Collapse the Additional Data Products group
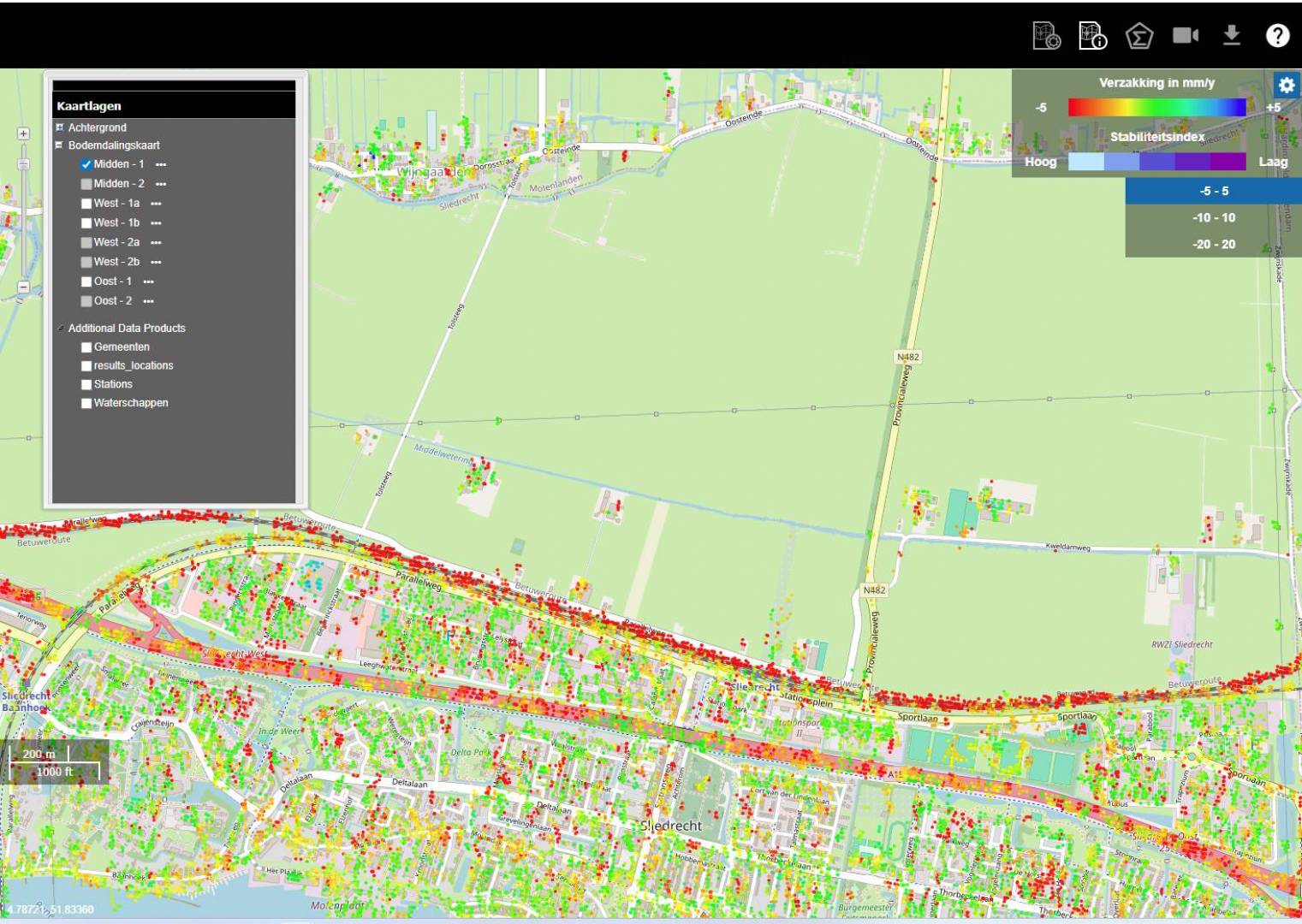 click(60, 329)
